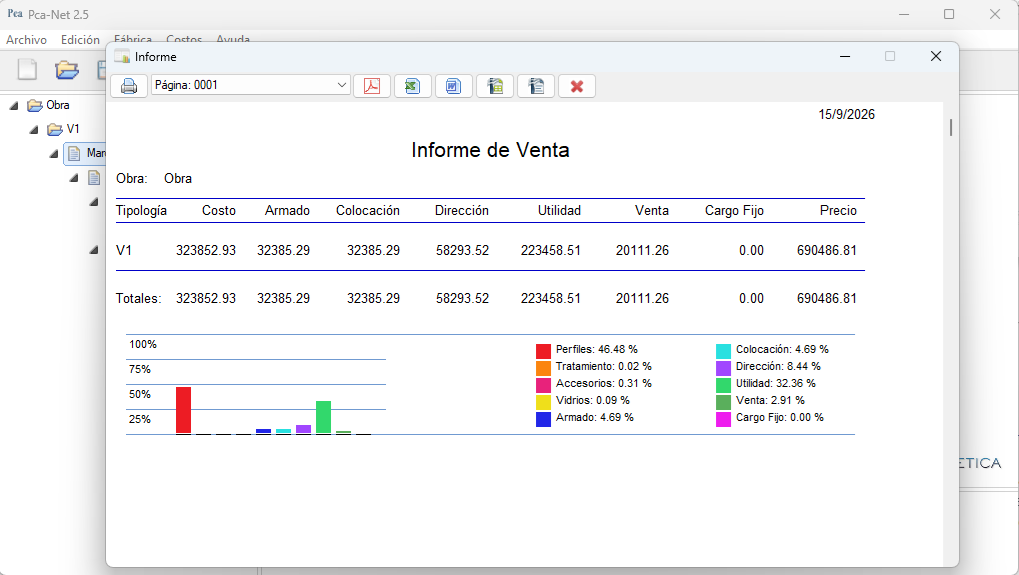
Task: Click V1 row Costo value 323852.93
Action: click(x=205, y=250)
